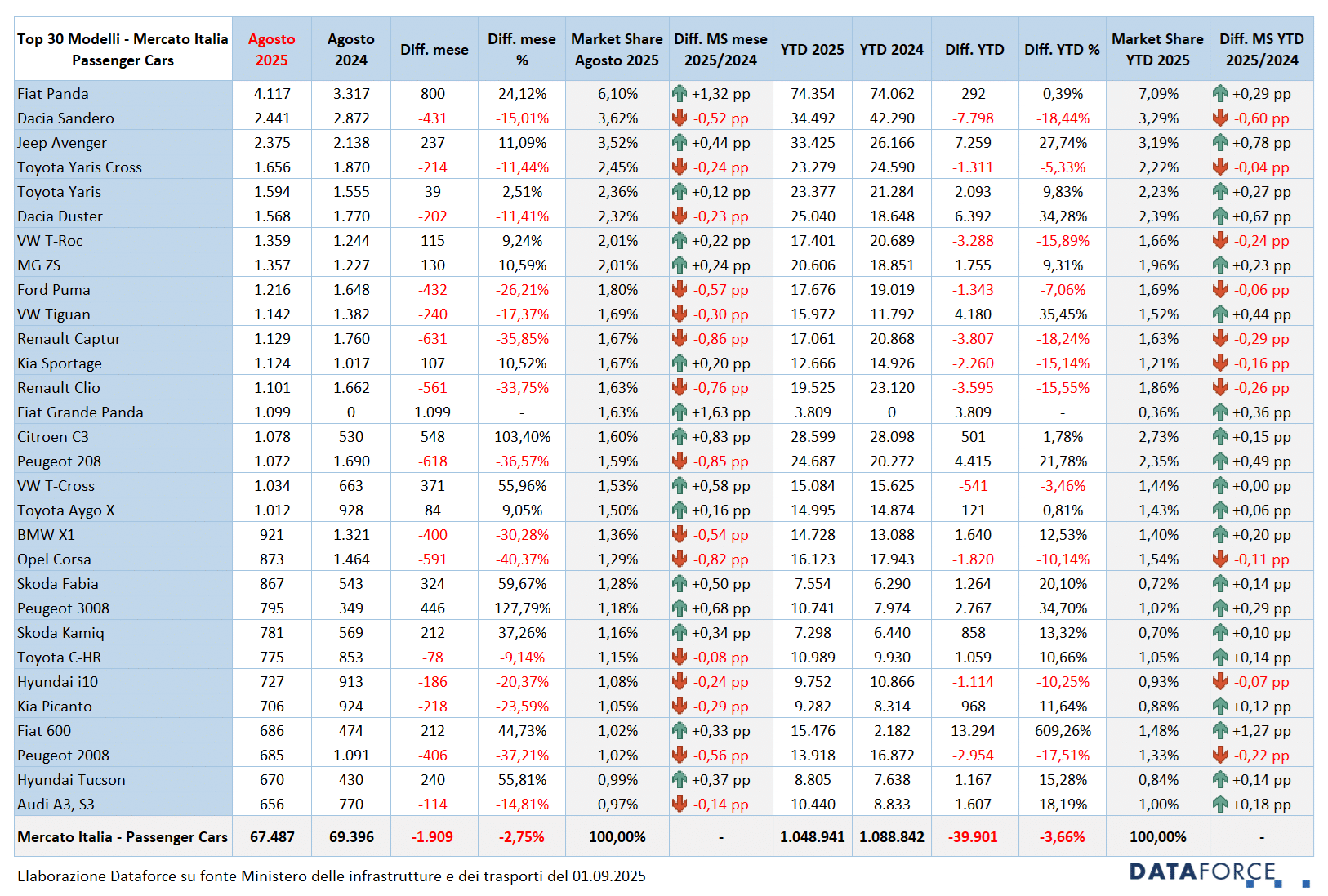Select the red Agosto 2025 column header
Image resolution: width=1328 pixels, height=896 pixels.
click(271, 49)
